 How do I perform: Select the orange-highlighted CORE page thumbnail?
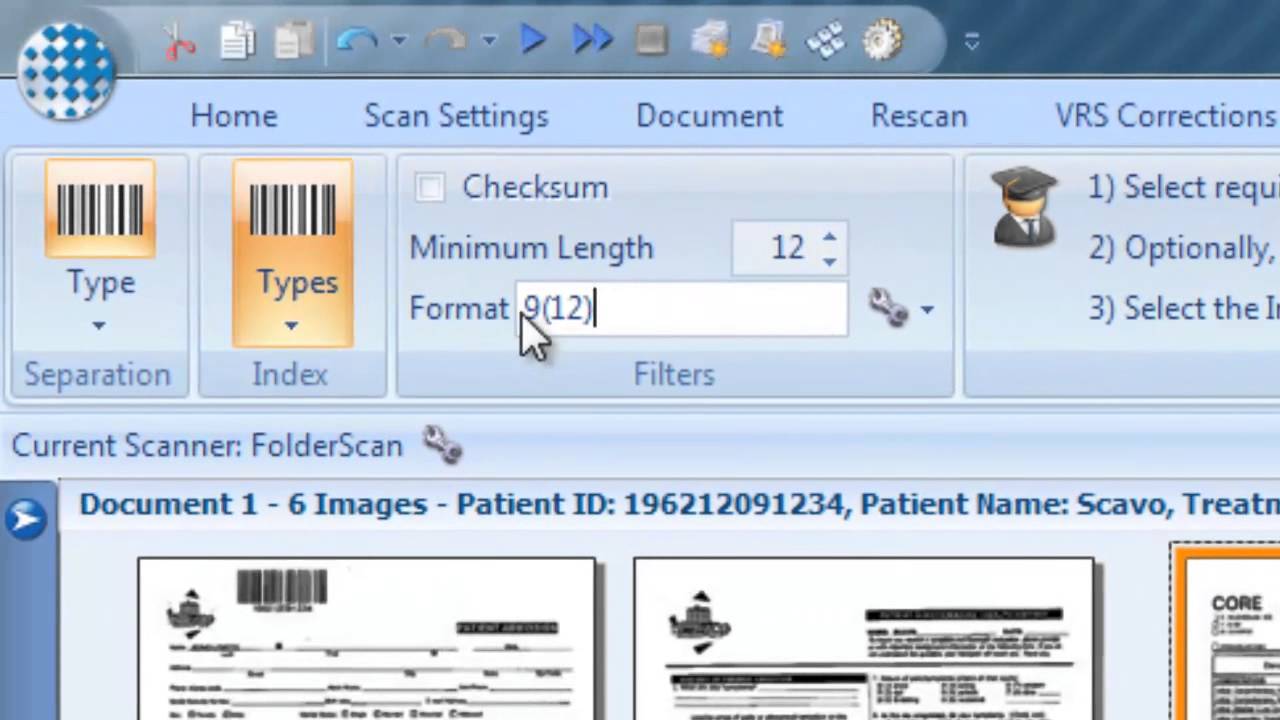tap(1227, 633)
